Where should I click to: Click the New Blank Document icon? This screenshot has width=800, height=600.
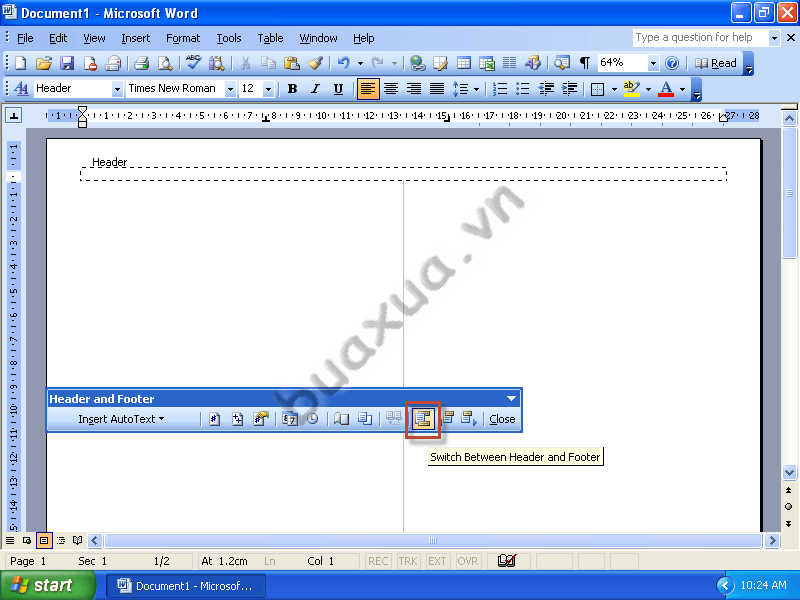[21, 63]
